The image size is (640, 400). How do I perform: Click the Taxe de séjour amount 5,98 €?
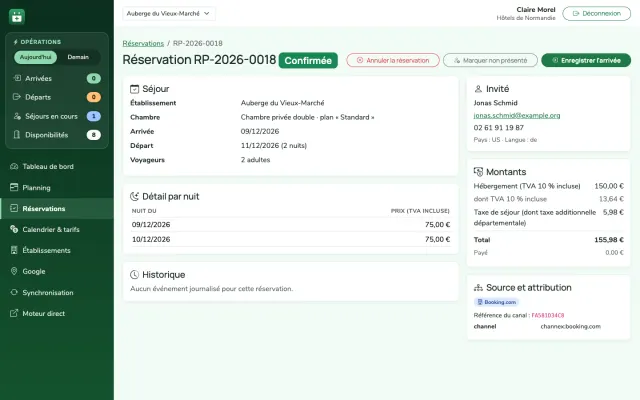[613, 212]
